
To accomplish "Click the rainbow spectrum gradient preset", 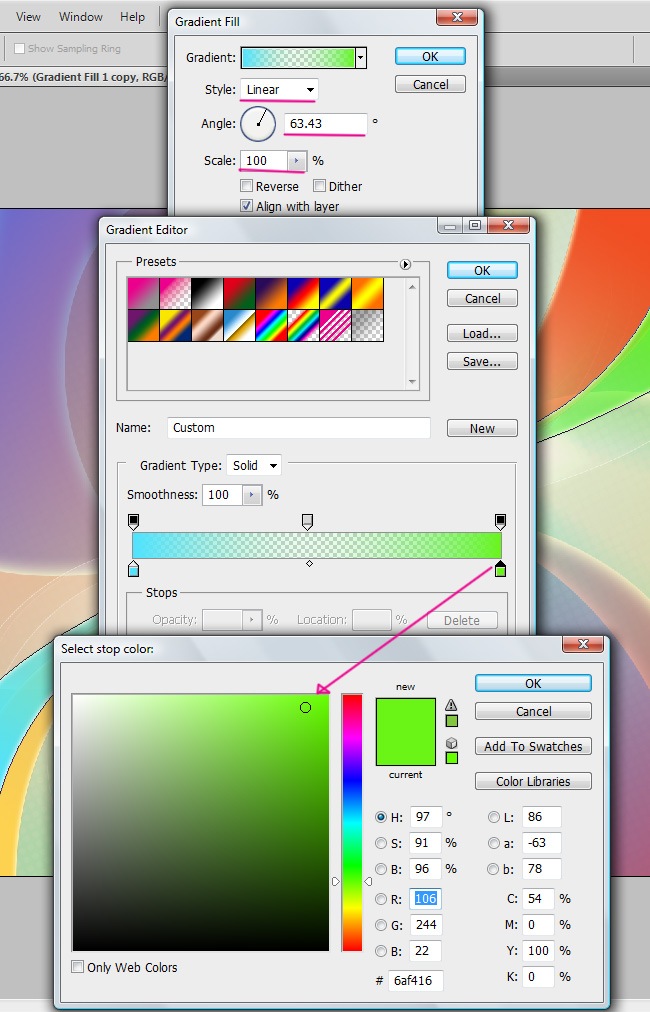I will [x=271, y=324].
